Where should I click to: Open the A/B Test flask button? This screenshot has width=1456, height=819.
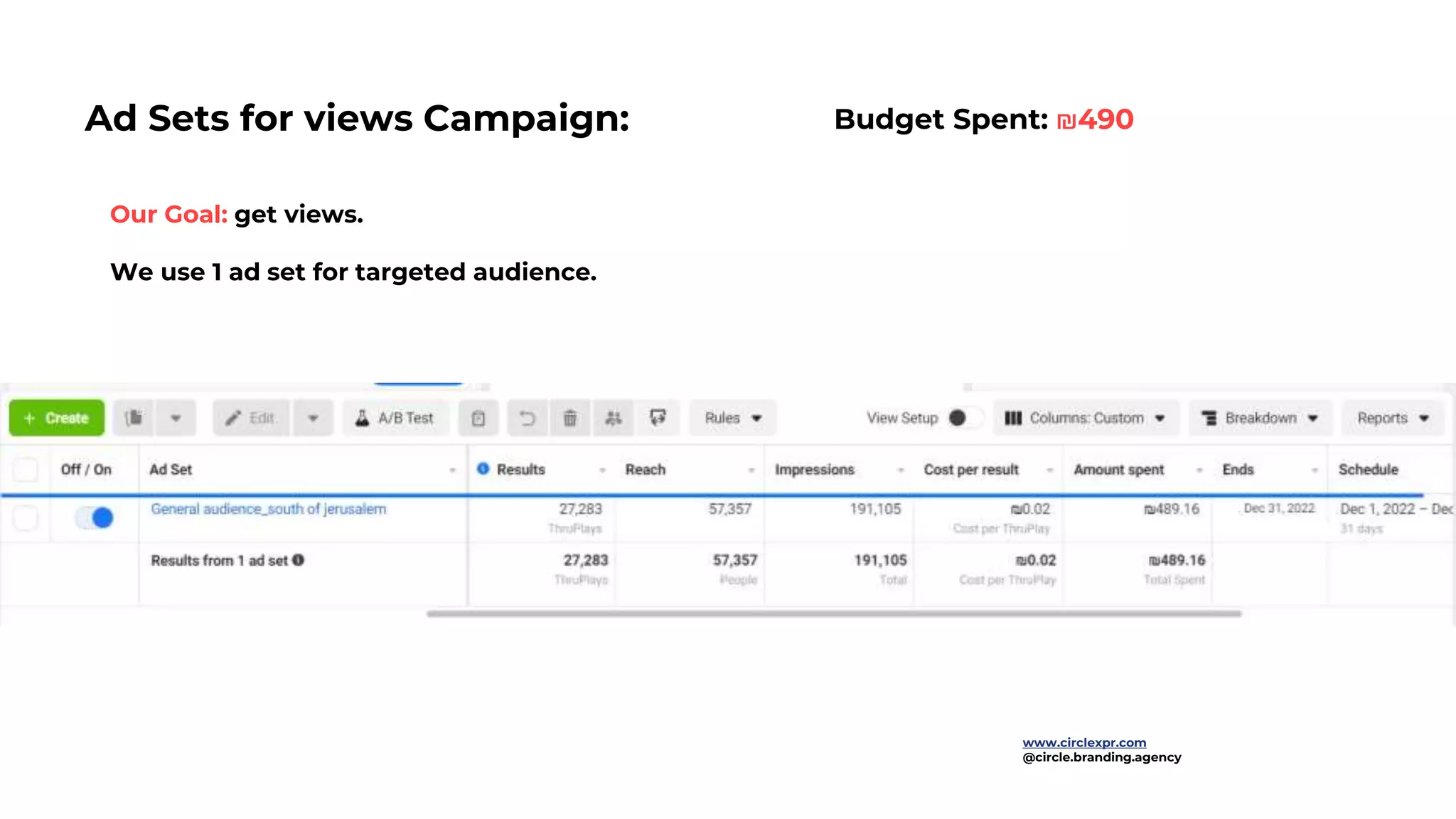tap(395, 418)
